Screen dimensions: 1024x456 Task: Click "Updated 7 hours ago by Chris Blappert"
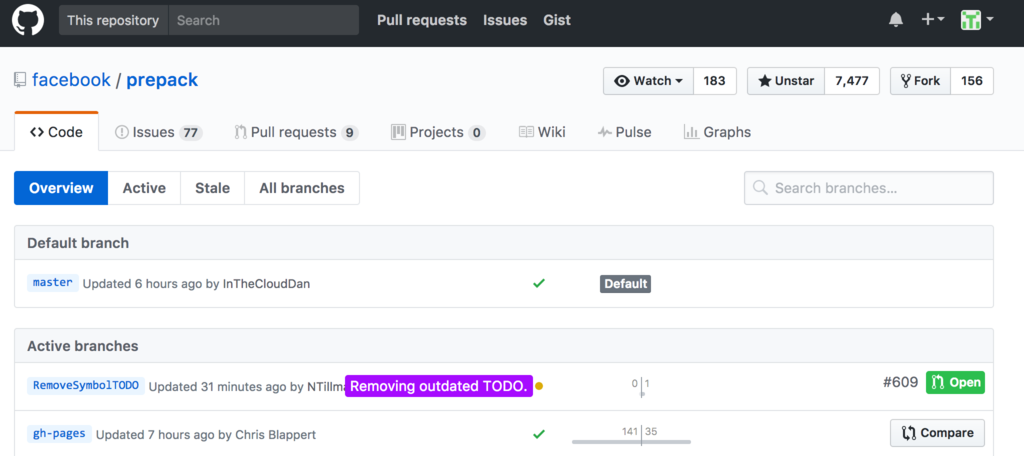pyautogui.click(x=206, y=434)
